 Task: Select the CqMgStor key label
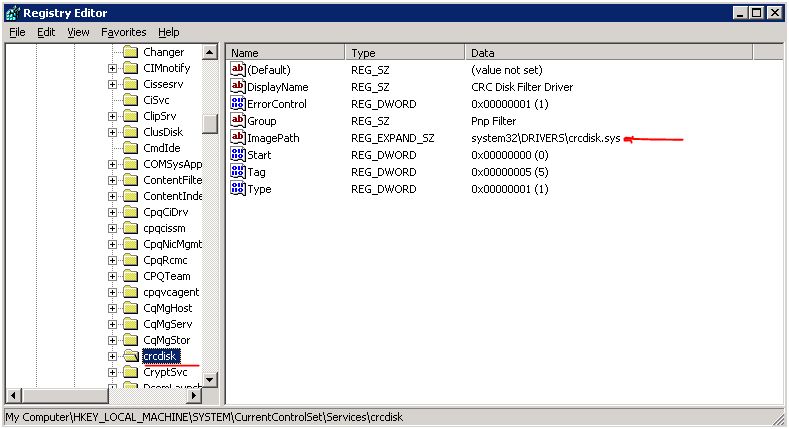tap(167, 340)
